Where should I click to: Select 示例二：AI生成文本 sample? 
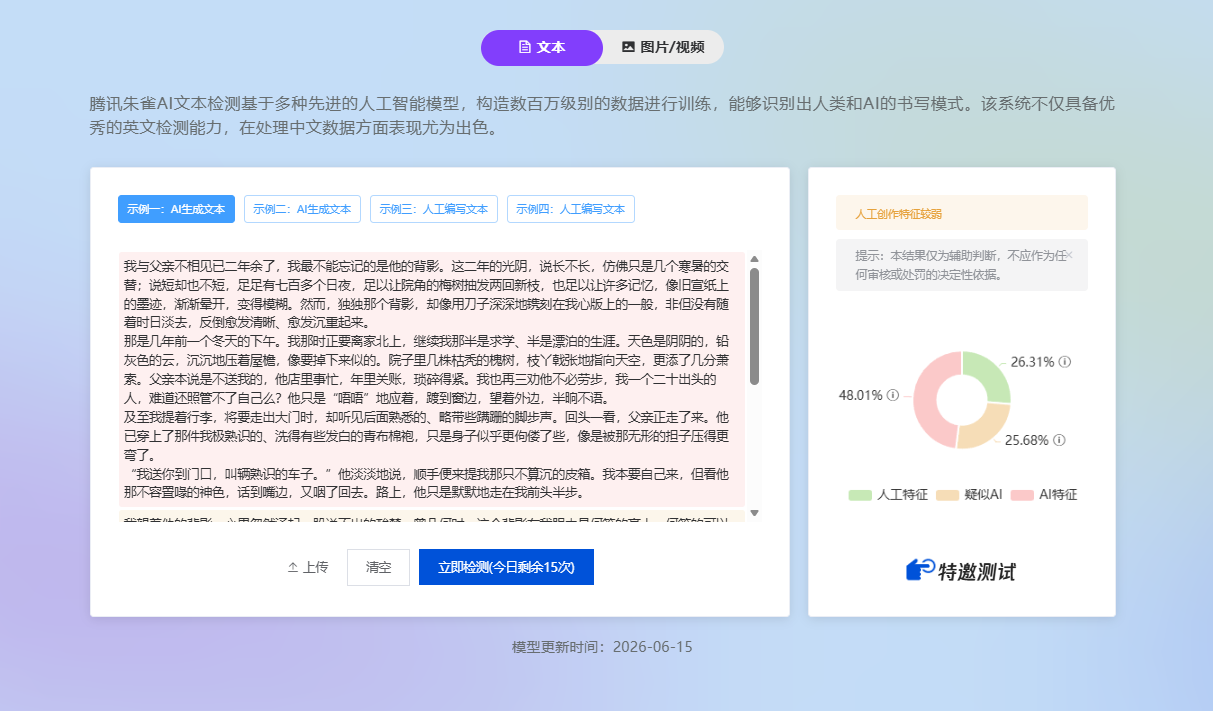click(302, 209)
